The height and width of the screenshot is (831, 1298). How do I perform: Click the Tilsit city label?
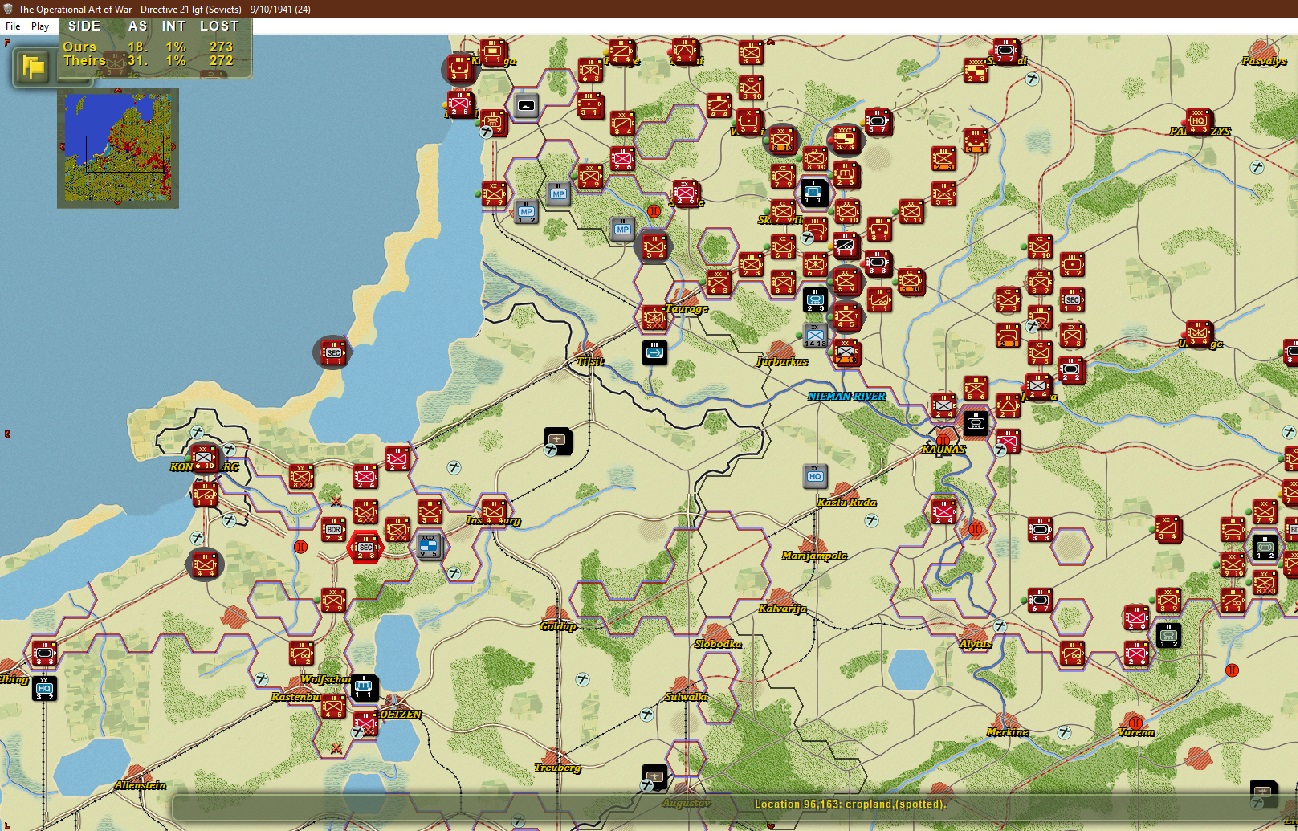590,361
